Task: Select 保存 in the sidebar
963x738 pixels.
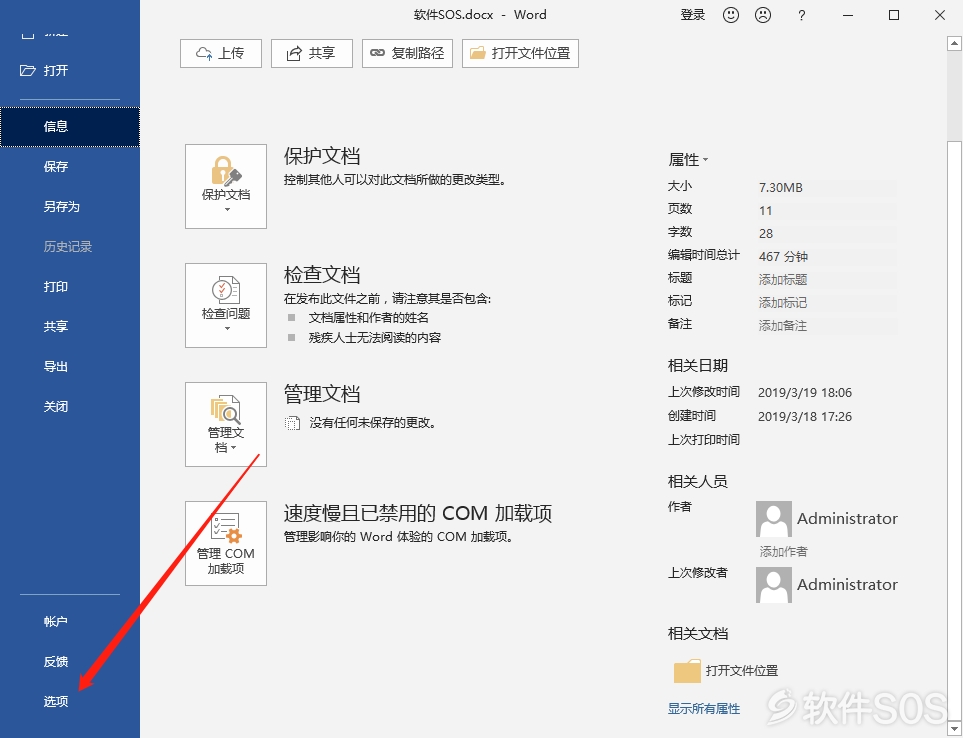Action: [x=70, y=166]
